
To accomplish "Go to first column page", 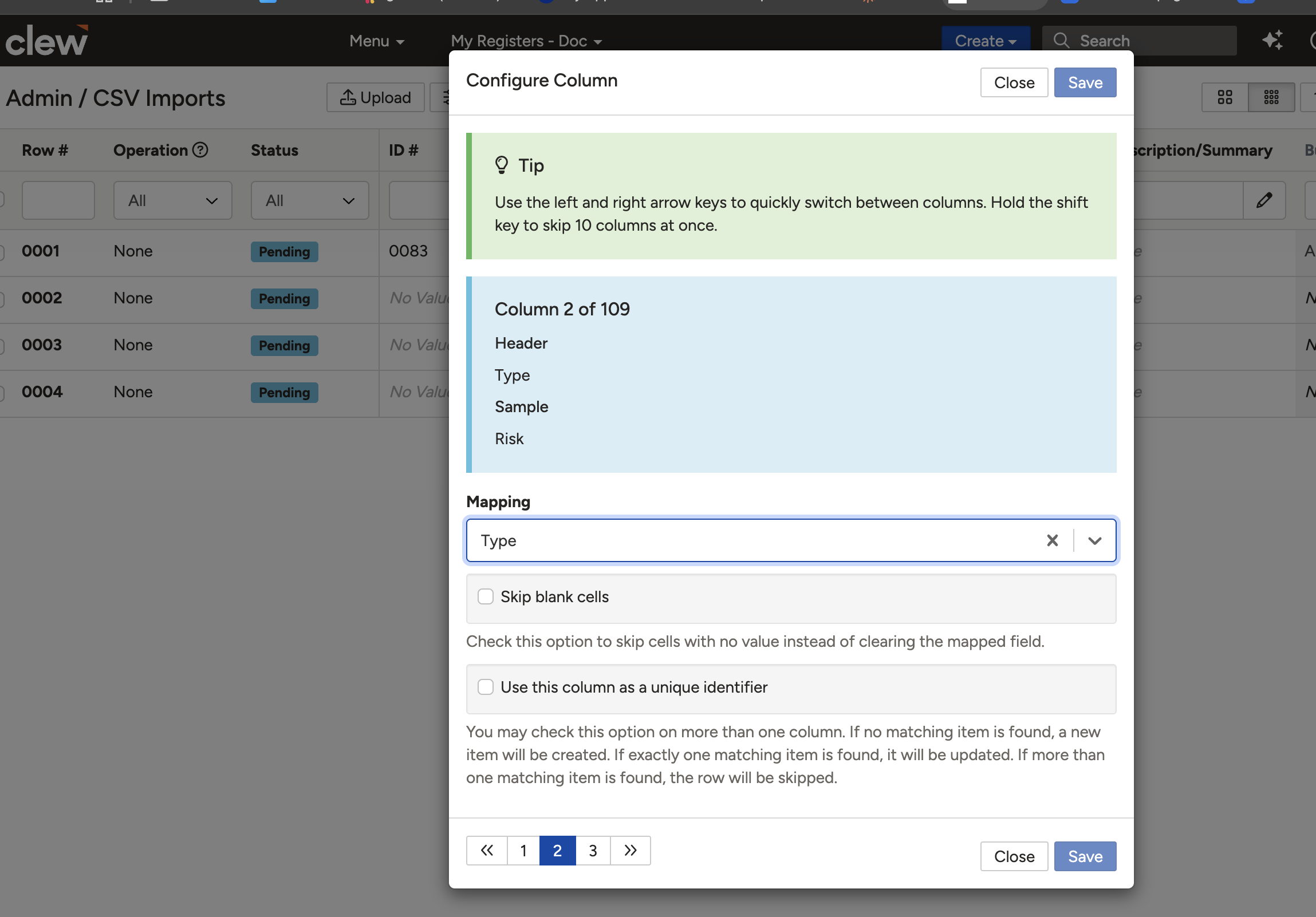I will 487,851.
